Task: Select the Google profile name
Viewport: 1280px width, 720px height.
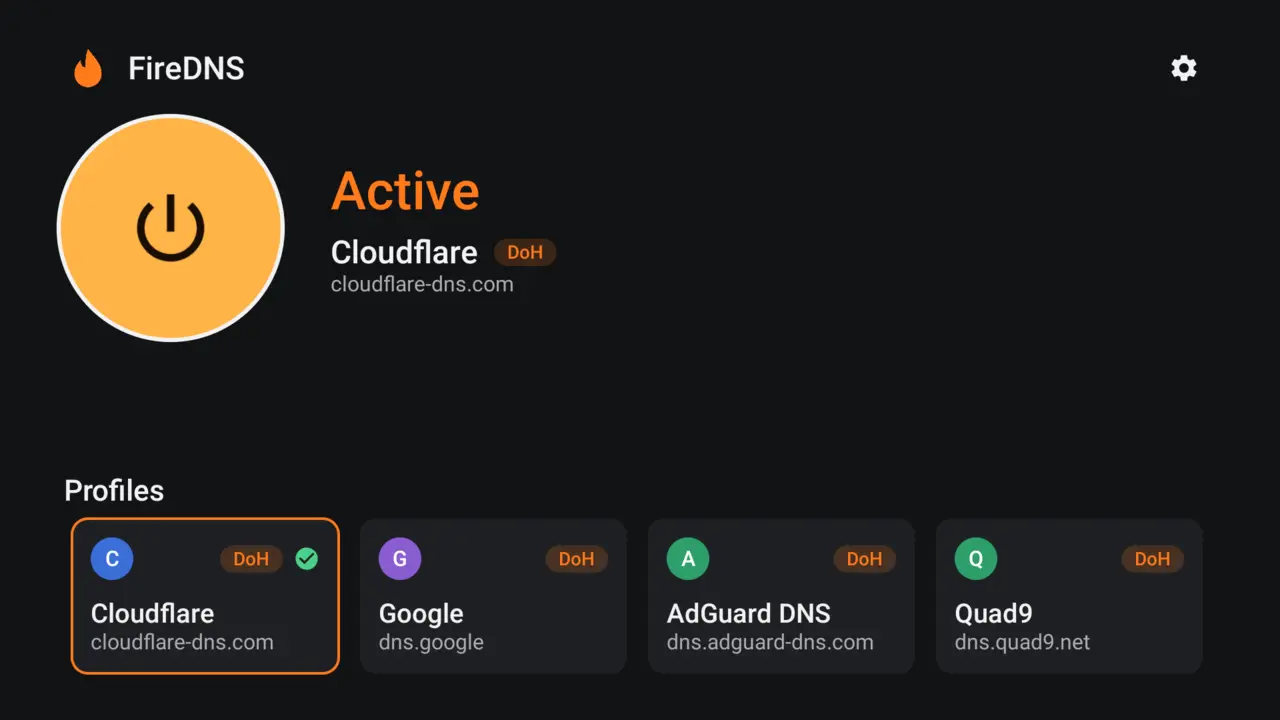Action: coord(421,613)
